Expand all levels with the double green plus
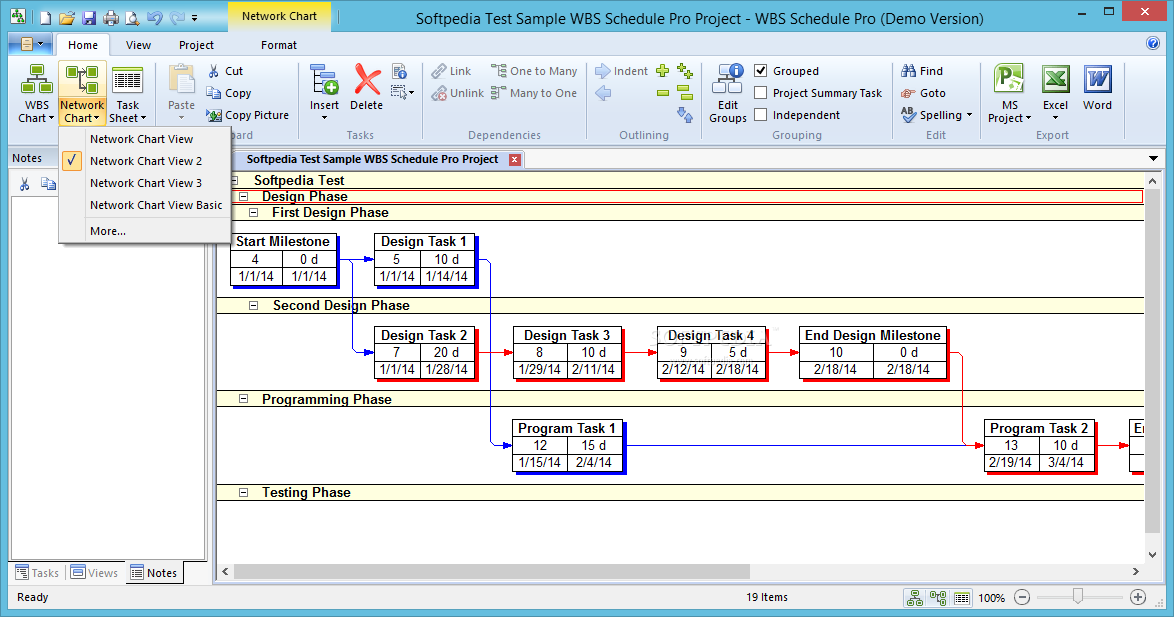 tap(685, 71)
